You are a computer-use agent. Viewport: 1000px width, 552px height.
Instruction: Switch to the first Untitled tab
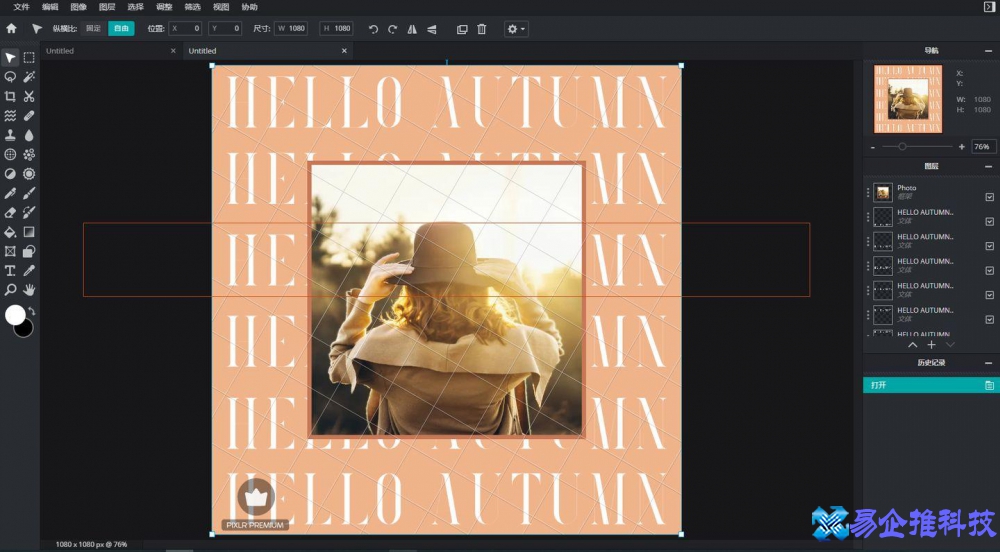point(60,51)
